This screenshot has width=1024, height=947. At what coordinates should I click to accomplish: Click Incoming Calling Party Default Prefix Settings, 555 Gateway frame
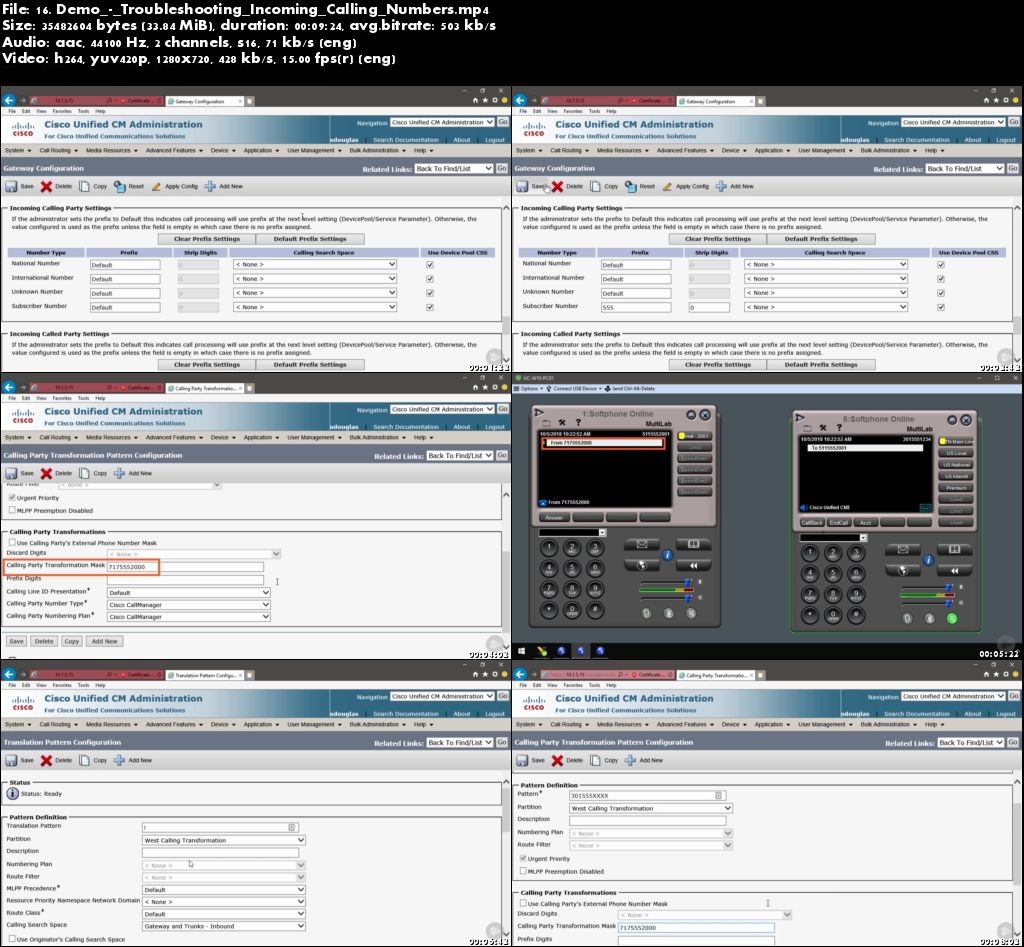coord(821,239)
